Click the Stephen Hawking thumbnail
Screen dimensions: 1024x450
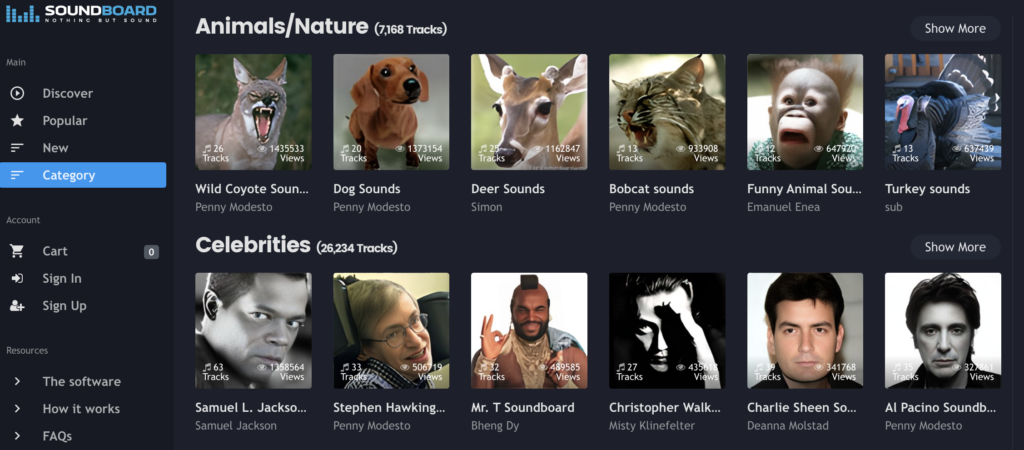pos(391,330)
